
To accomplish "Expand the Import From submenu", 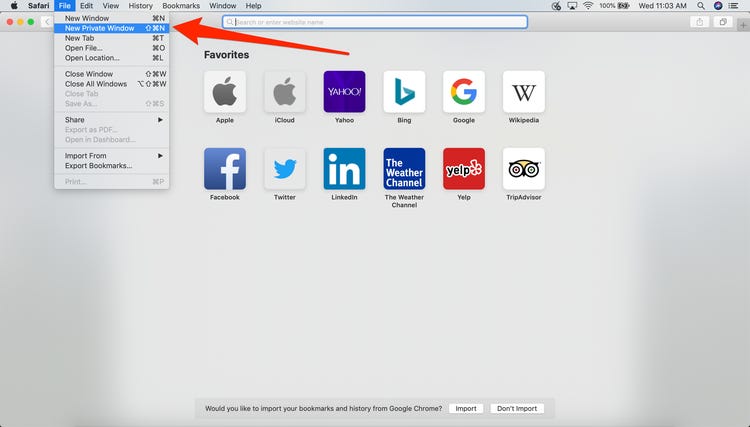I will pyautogui.click(x=111, y=155).
